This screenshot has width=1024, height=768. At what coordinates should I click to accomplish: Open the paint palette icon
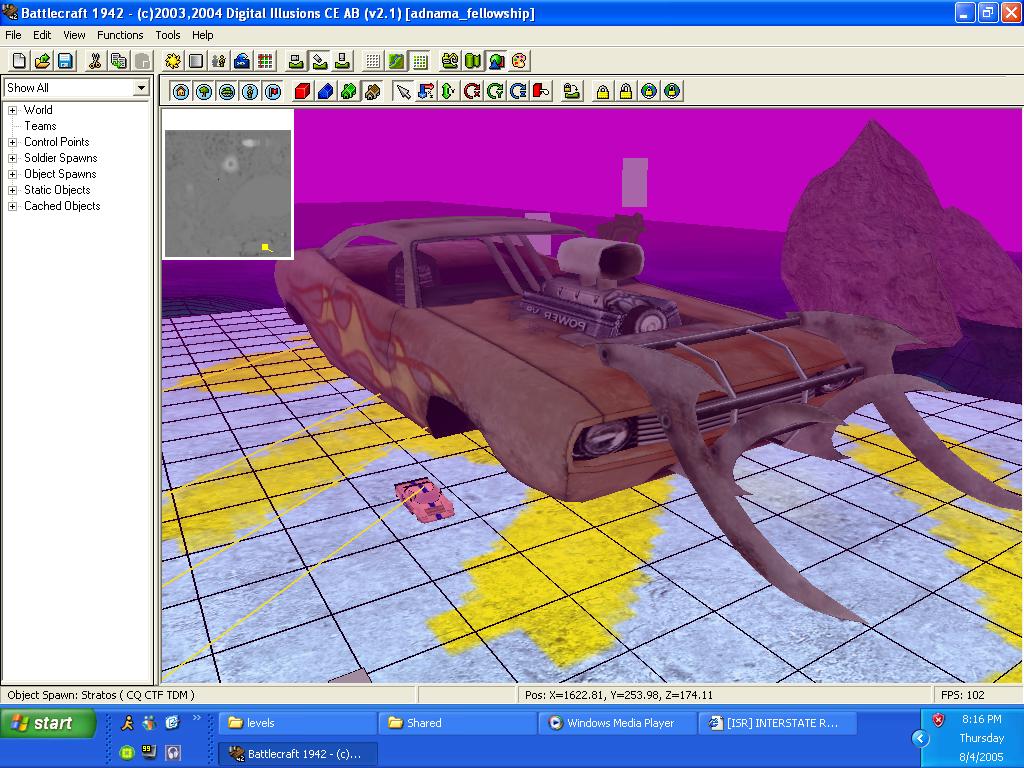[519, 61]
